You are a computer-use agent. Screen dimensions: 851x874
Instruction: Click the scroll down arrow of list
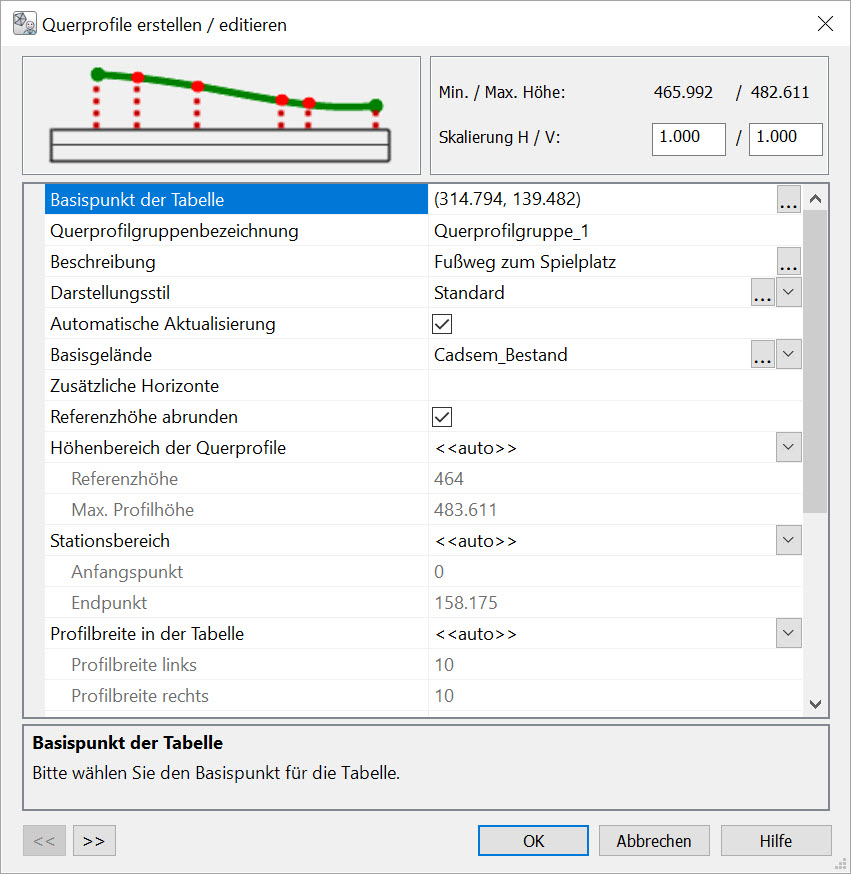pos(815,705)
